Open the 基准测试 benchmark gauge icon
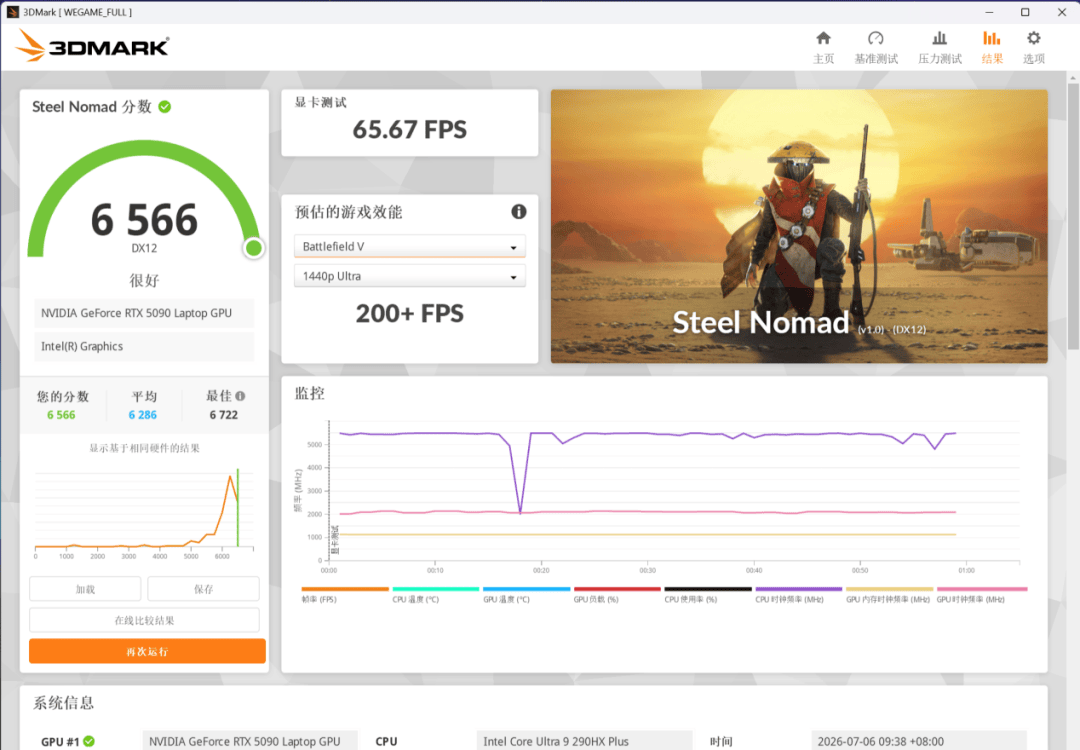This screenshot has width=1080, height=750. point(875,39)
